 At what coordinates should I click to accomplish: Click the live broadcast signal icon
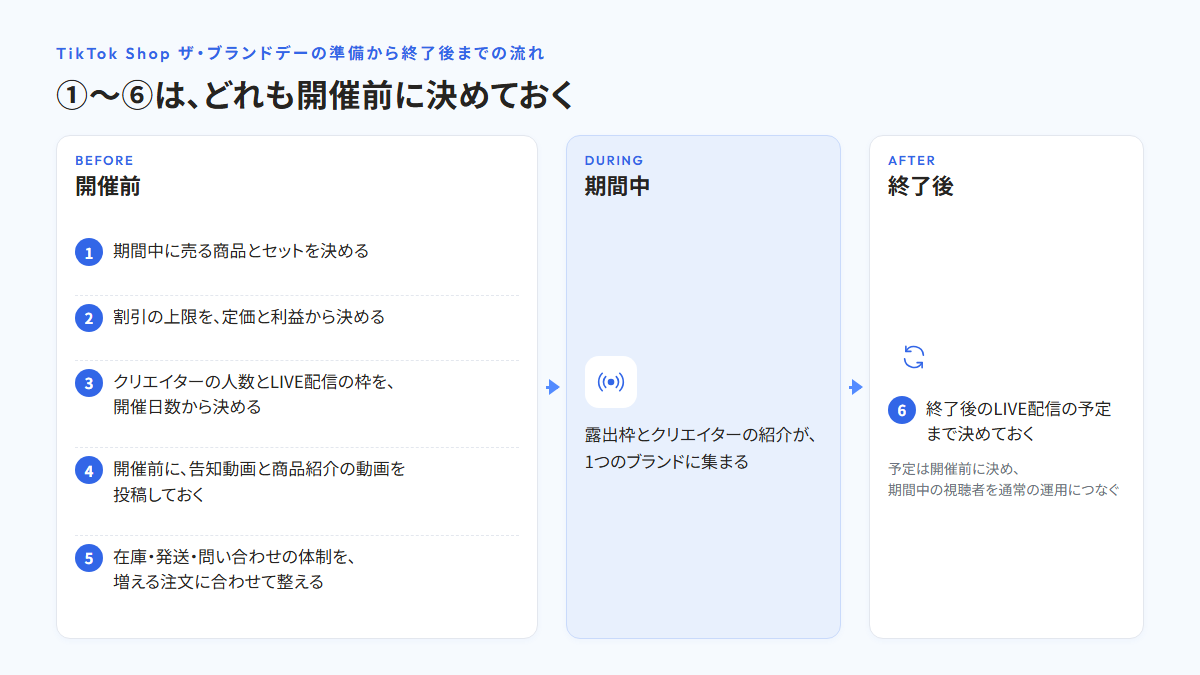click(x=611, y=382)
